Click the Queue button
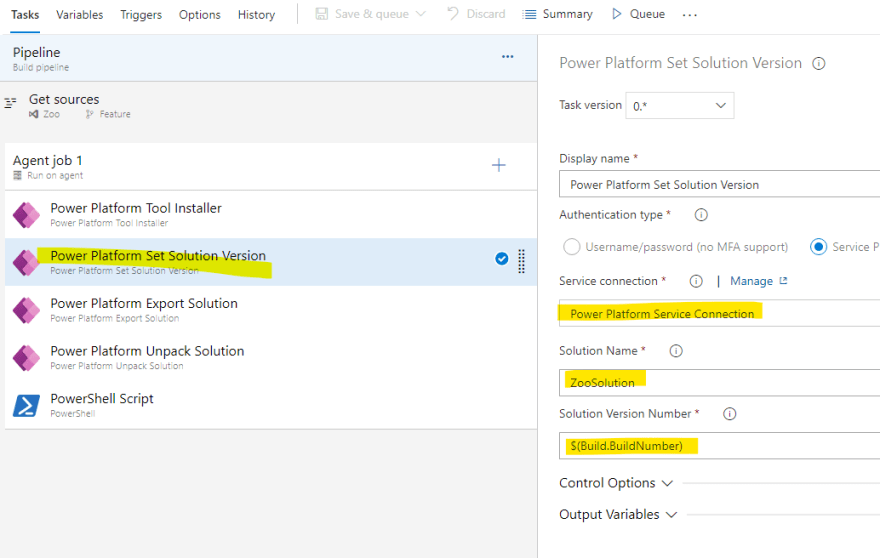Viewport: 880px width, 558px height. (x=638, y=14)
